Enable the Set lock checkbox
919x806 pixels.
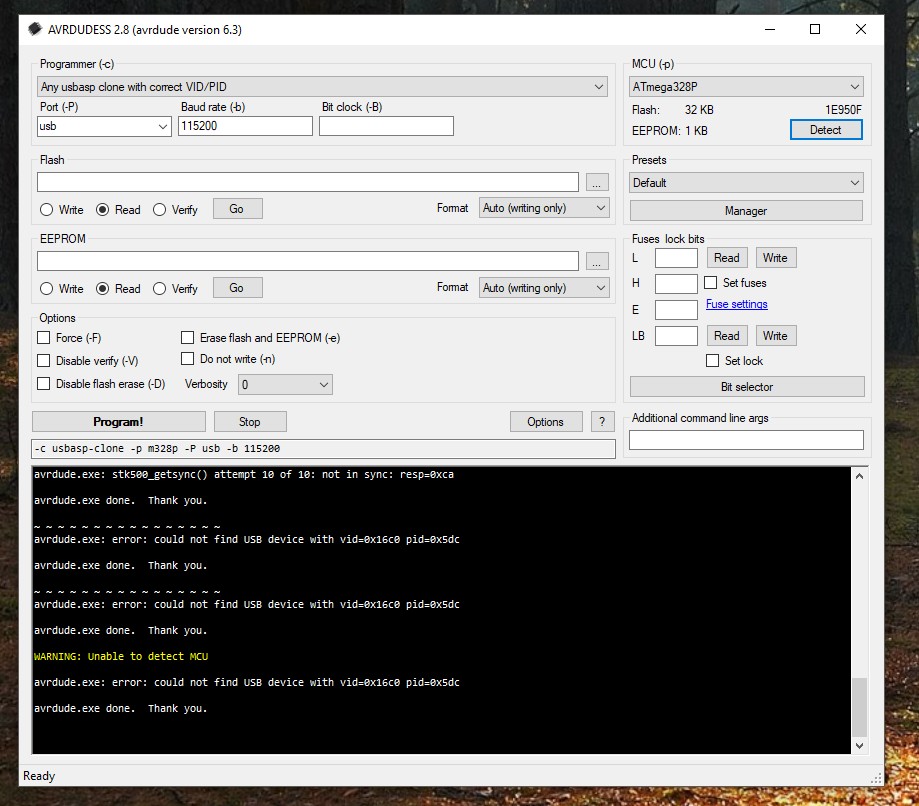713,361
